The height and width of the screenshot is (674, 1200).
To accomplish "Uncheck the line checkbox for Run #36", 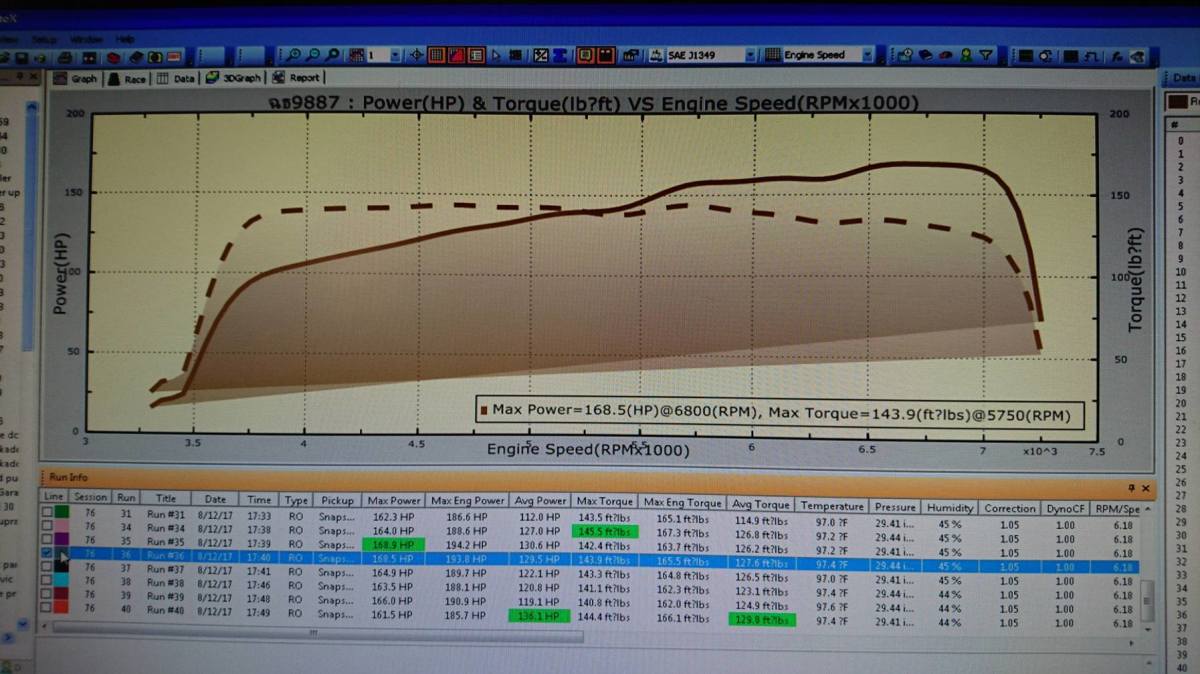I will (47, 552).
